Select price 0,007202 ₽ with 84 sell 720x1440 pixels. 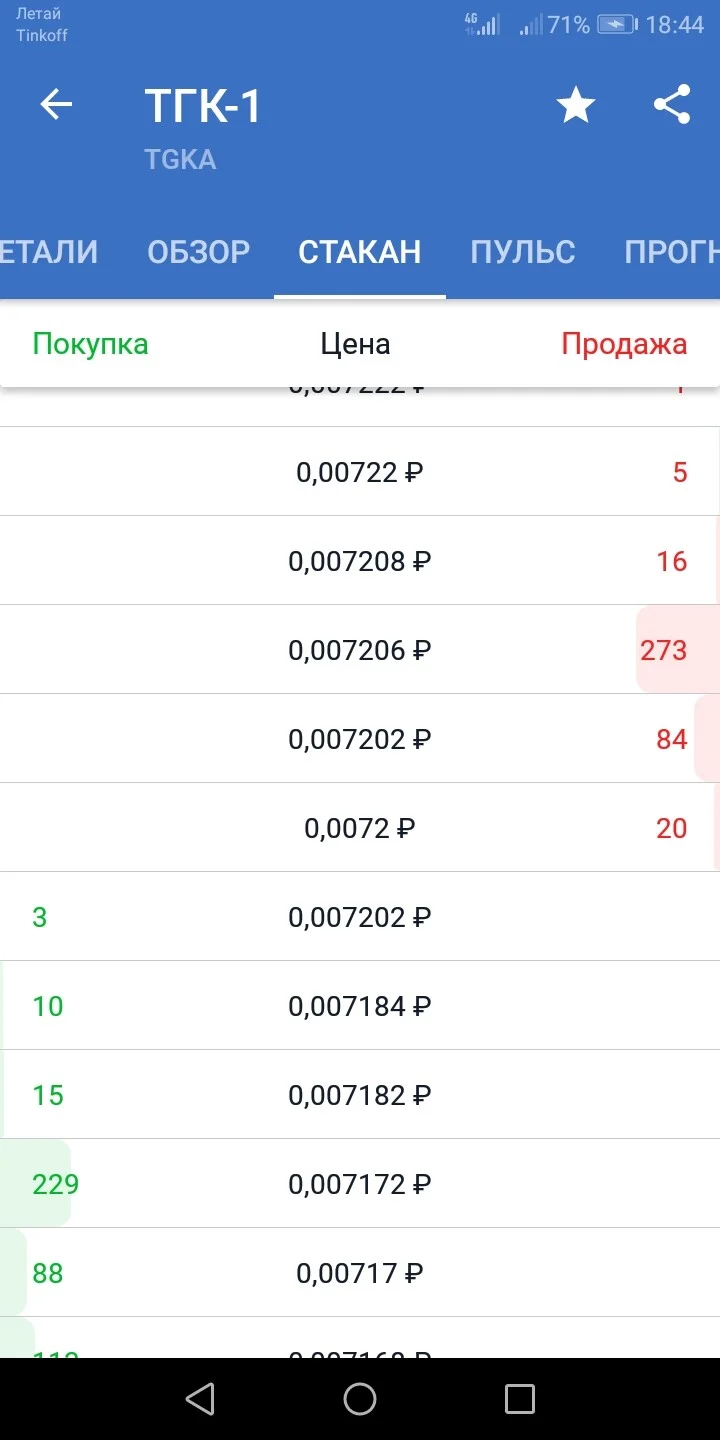360,739
